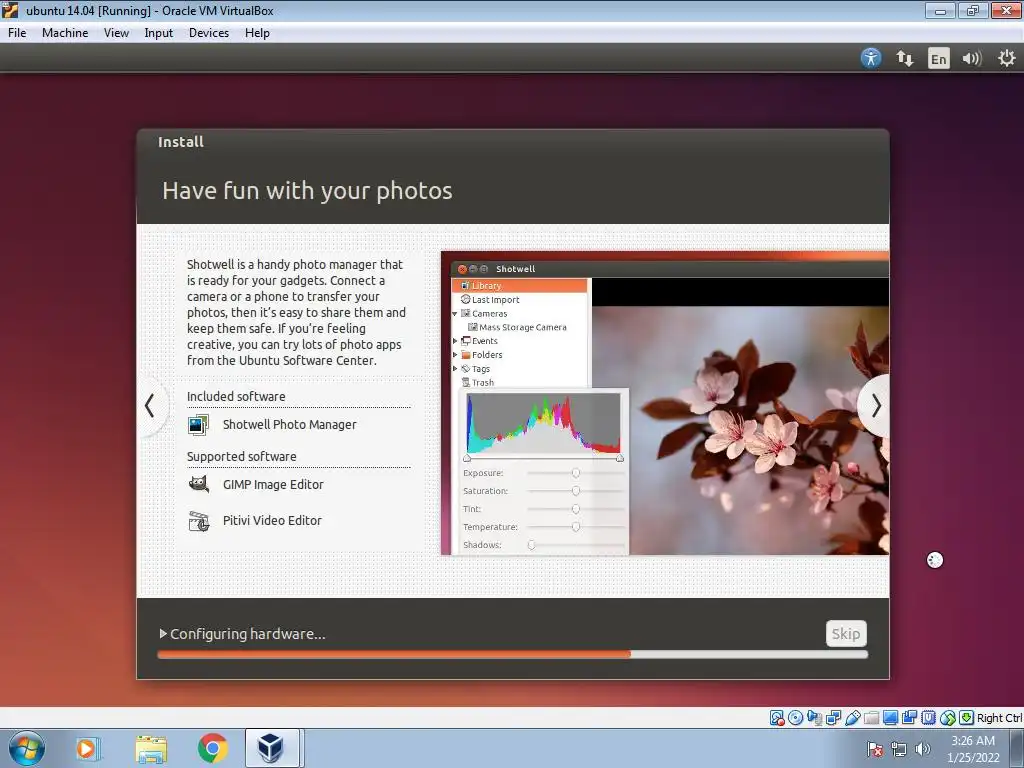Open the Help menu

[257, 33]
